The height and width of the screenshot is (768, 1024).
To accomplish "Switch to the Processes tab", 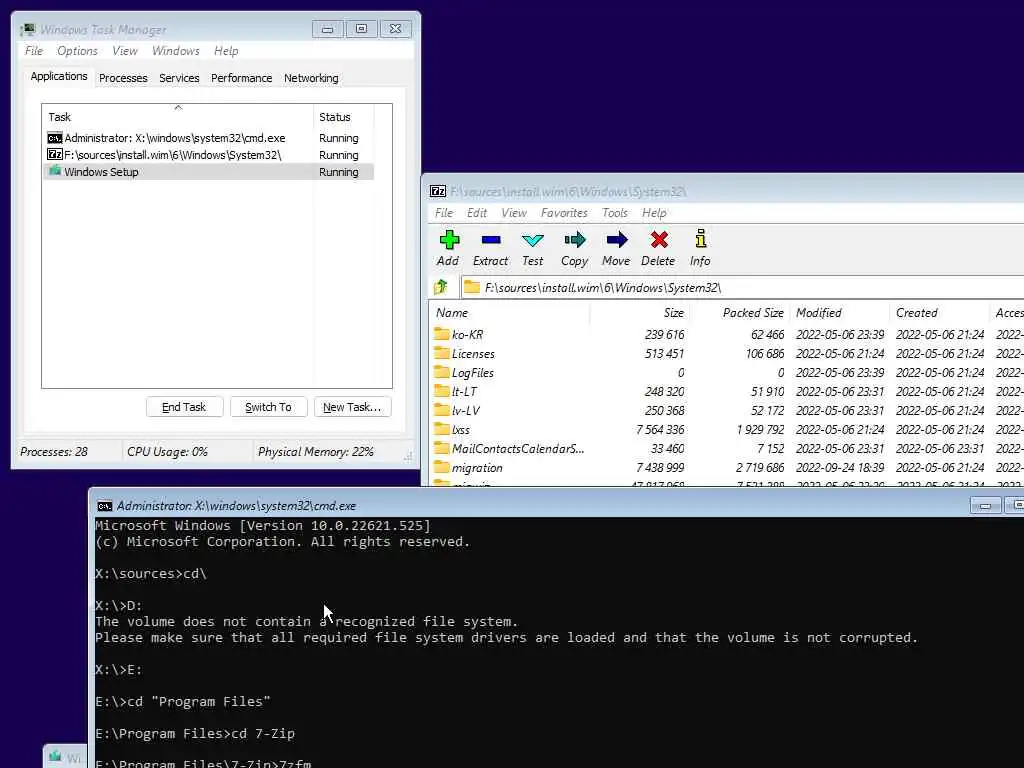I will click(123, 78).
